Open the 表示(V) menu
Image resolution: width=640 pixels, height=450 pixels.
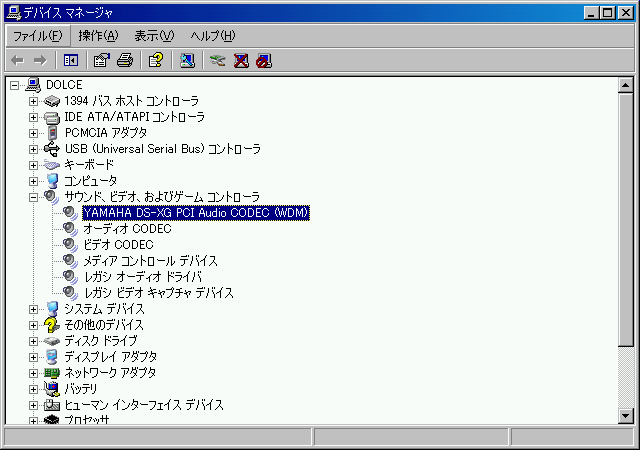click(154, 36)
